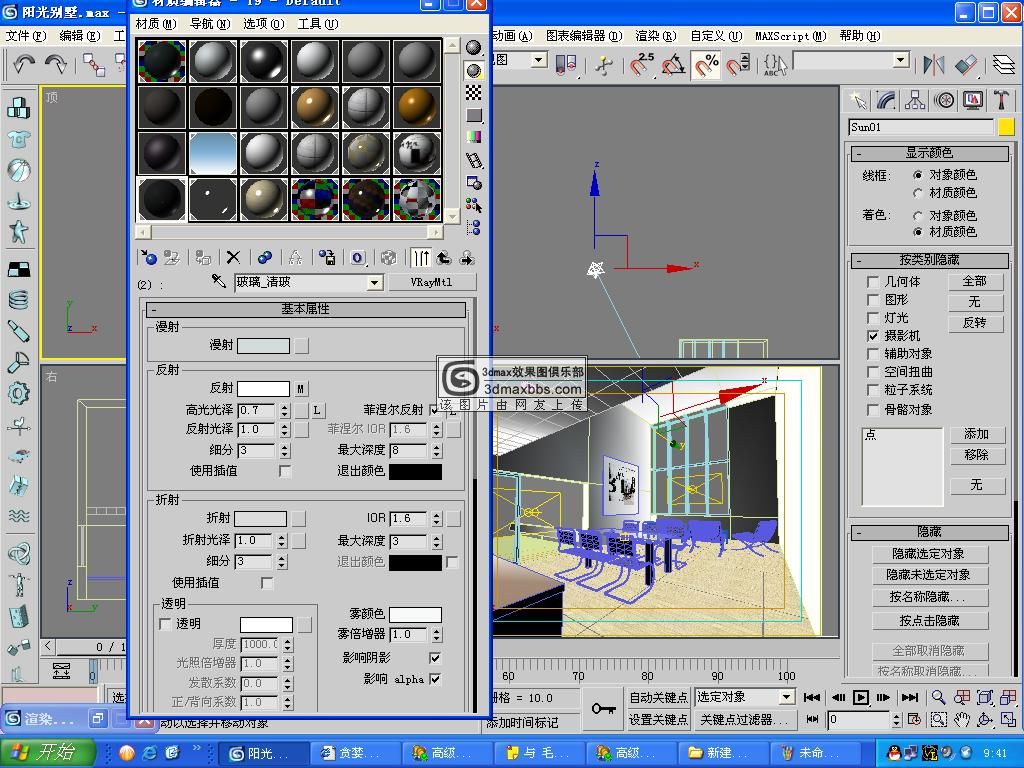
Task: Click the Redo arrow in main toolbar
Action: 56,63
